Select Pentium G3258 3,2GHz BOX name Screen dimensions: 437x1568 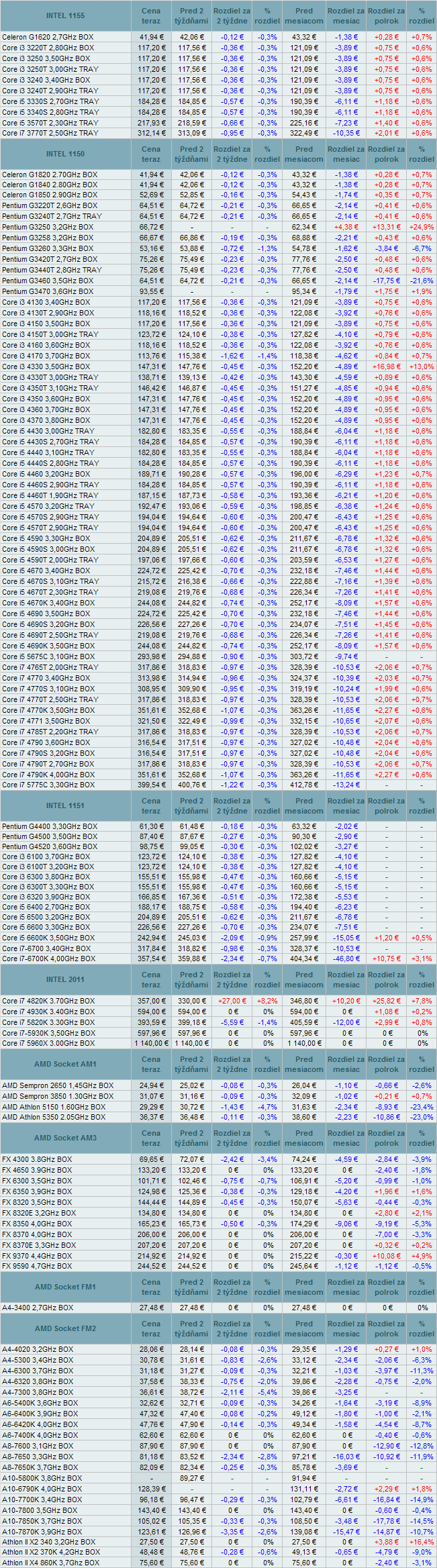tap(48, 238)
